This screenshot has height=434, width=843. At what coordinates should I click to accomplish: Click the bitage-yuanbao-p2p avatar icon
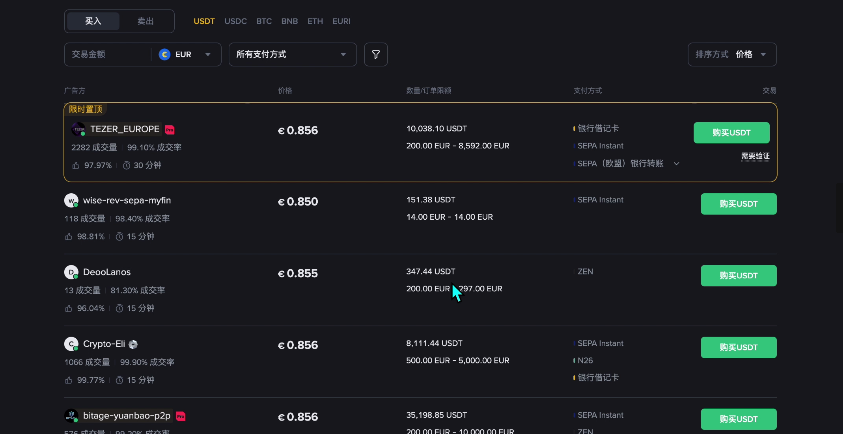click(x=71, y=416)
